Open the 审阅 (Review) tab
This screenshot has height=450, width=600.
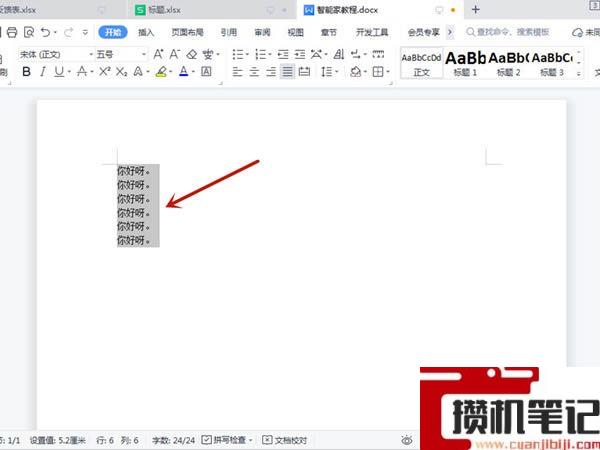262,33
